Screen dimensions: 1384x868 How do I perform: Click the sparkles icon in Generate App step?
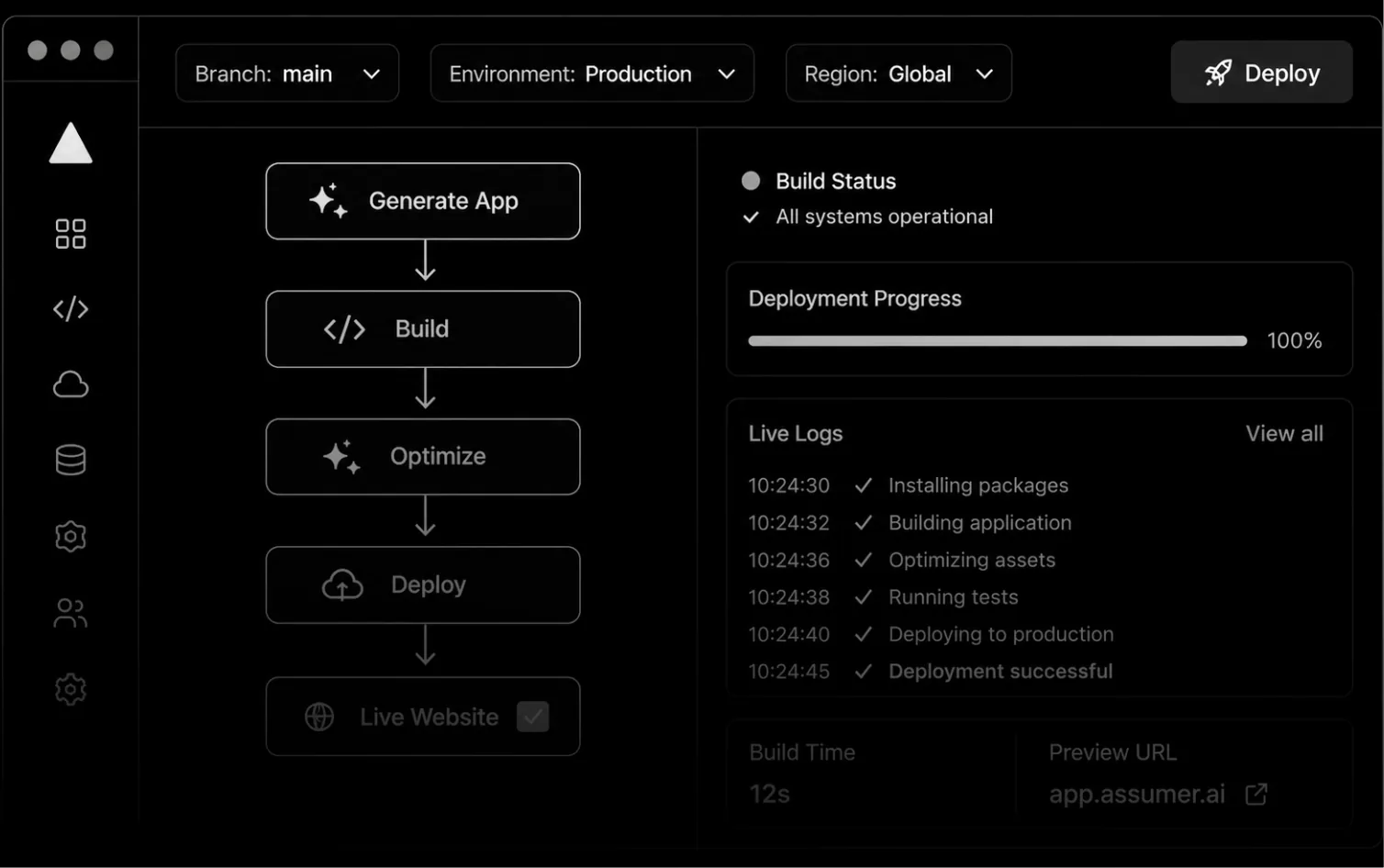pos(329,201)
